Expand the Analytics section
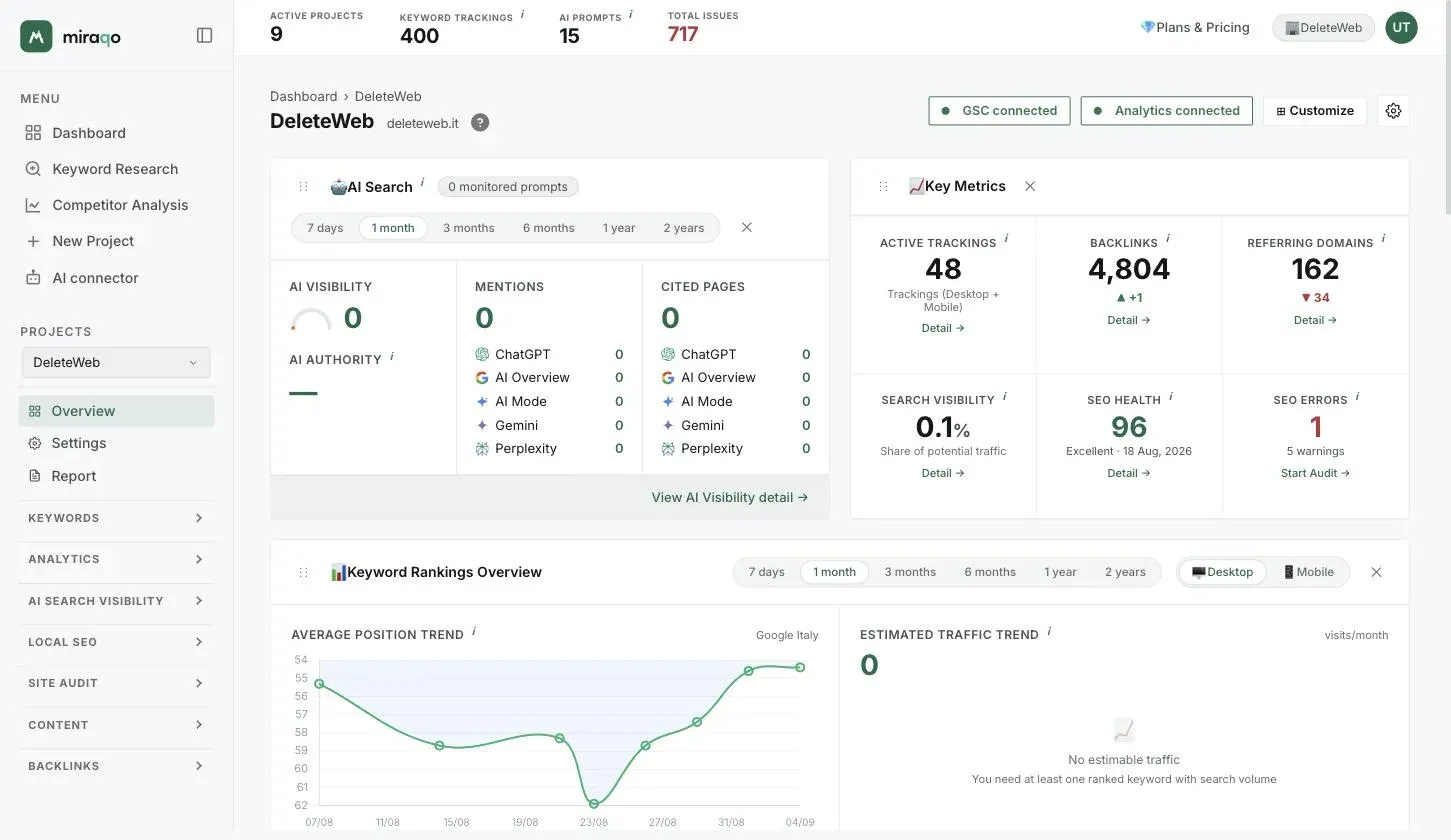This screenshot has height=840, width=1451. tap(116, 559)
